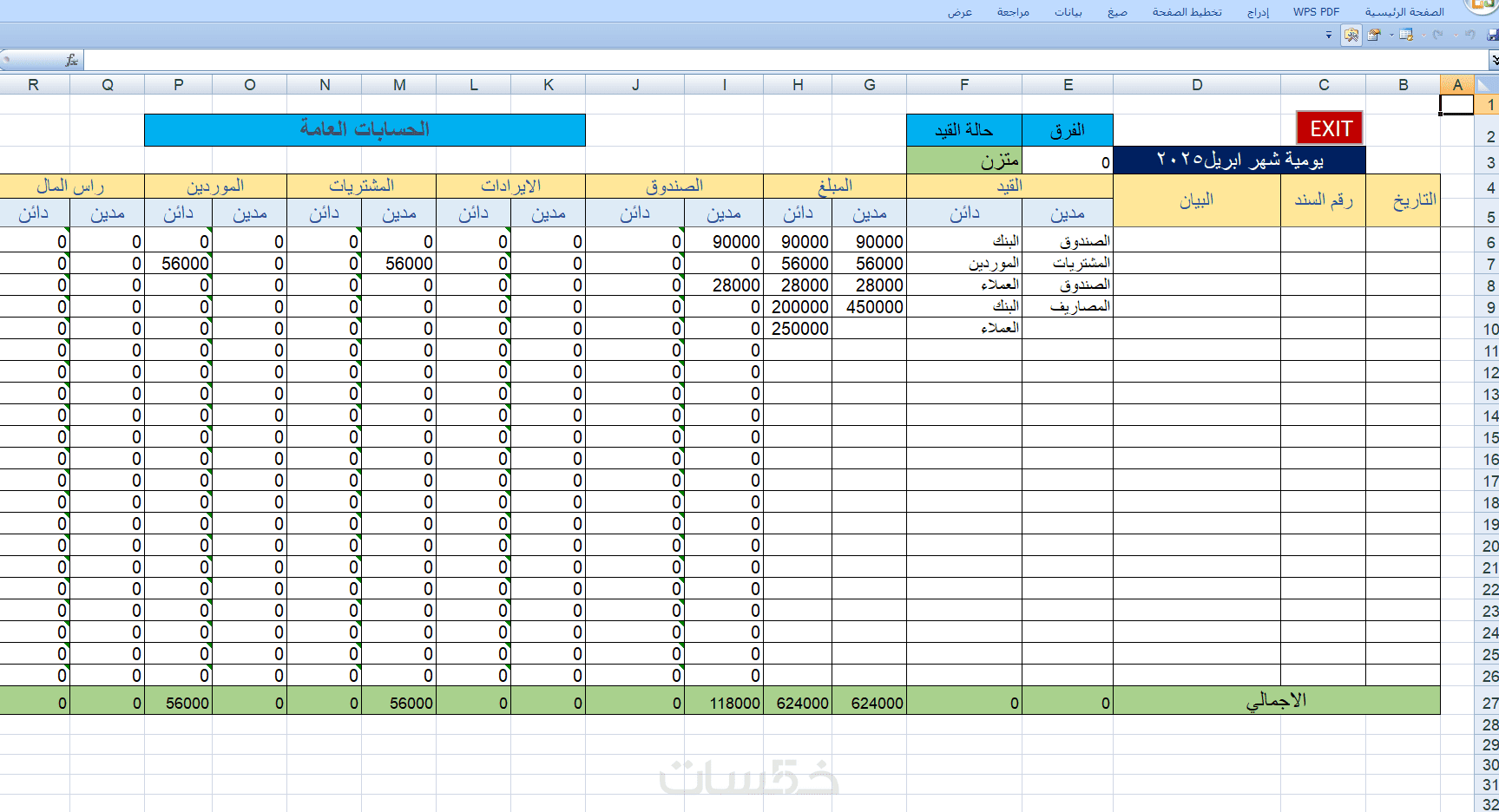Select the 56000 value in column M row 7
Viewport: 1499px width, 812px height.
(x=399, y=264)
